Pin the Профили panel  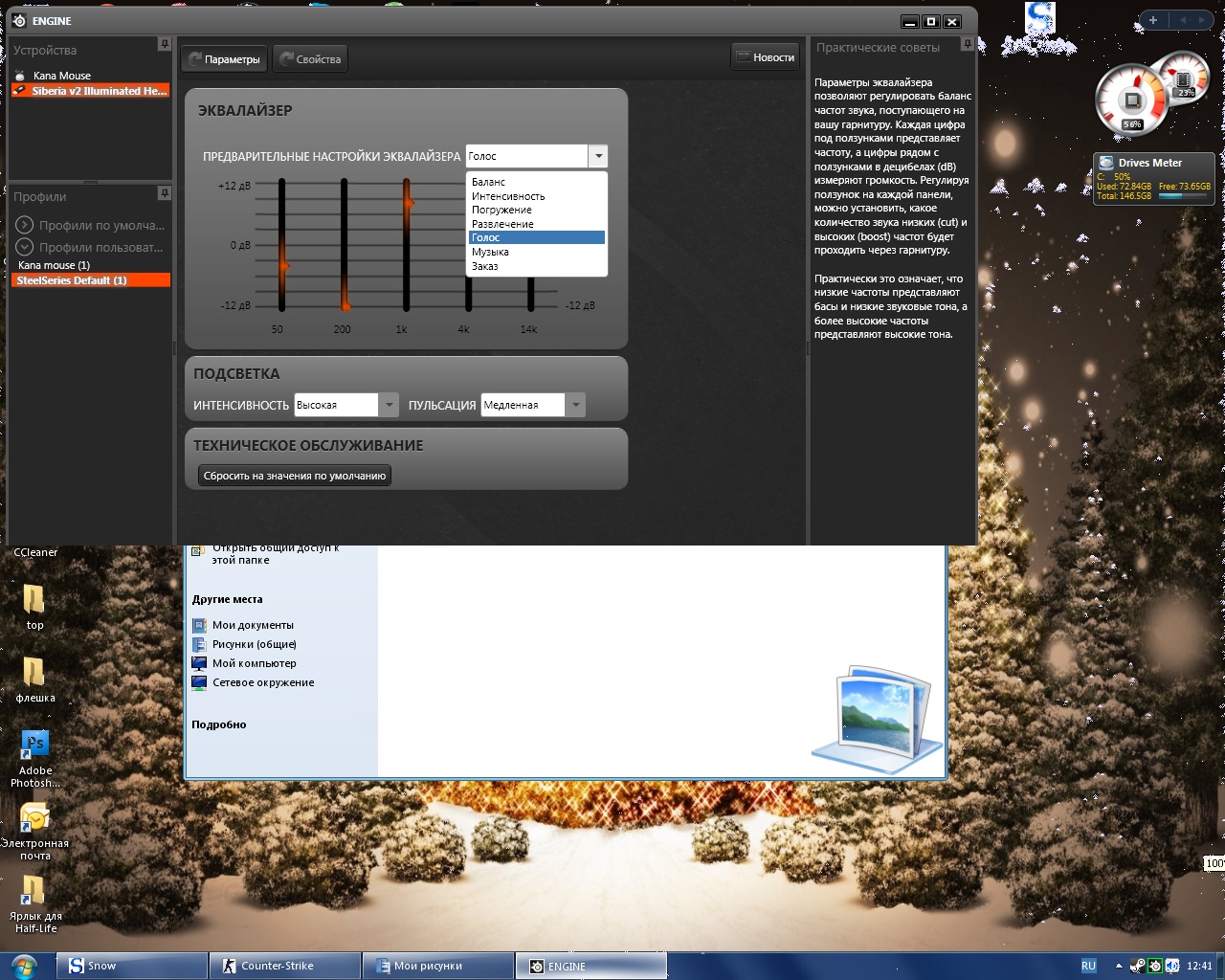click(165, 193)
